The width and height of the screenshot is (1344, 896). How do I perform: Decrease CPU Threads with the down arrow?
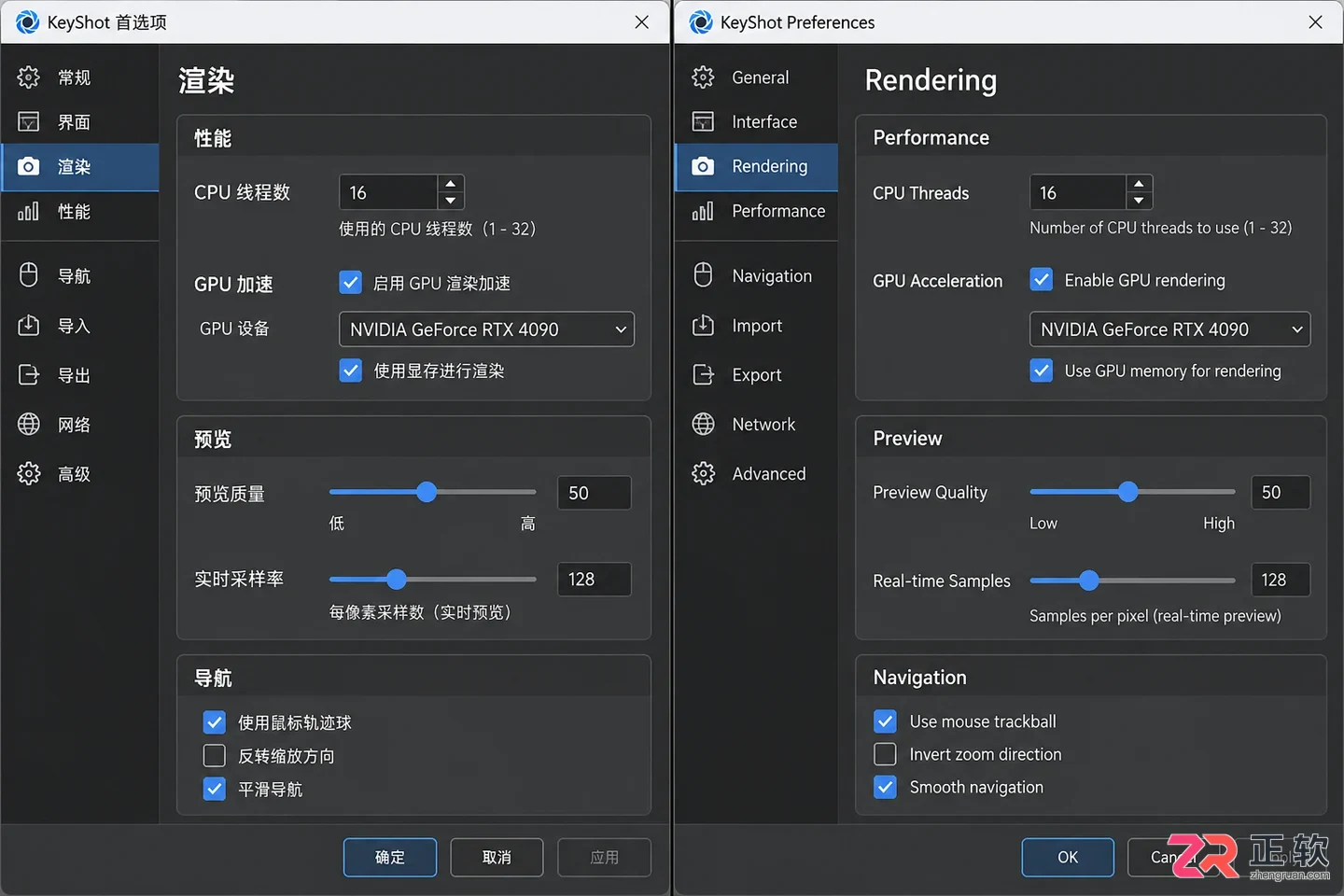(1139, 201)
